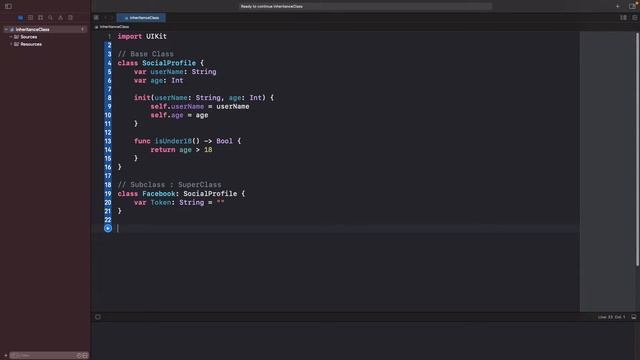Open the Find navigator magnifier icon
This screenshot has height=360, width=640.
(x=51, y=18)
